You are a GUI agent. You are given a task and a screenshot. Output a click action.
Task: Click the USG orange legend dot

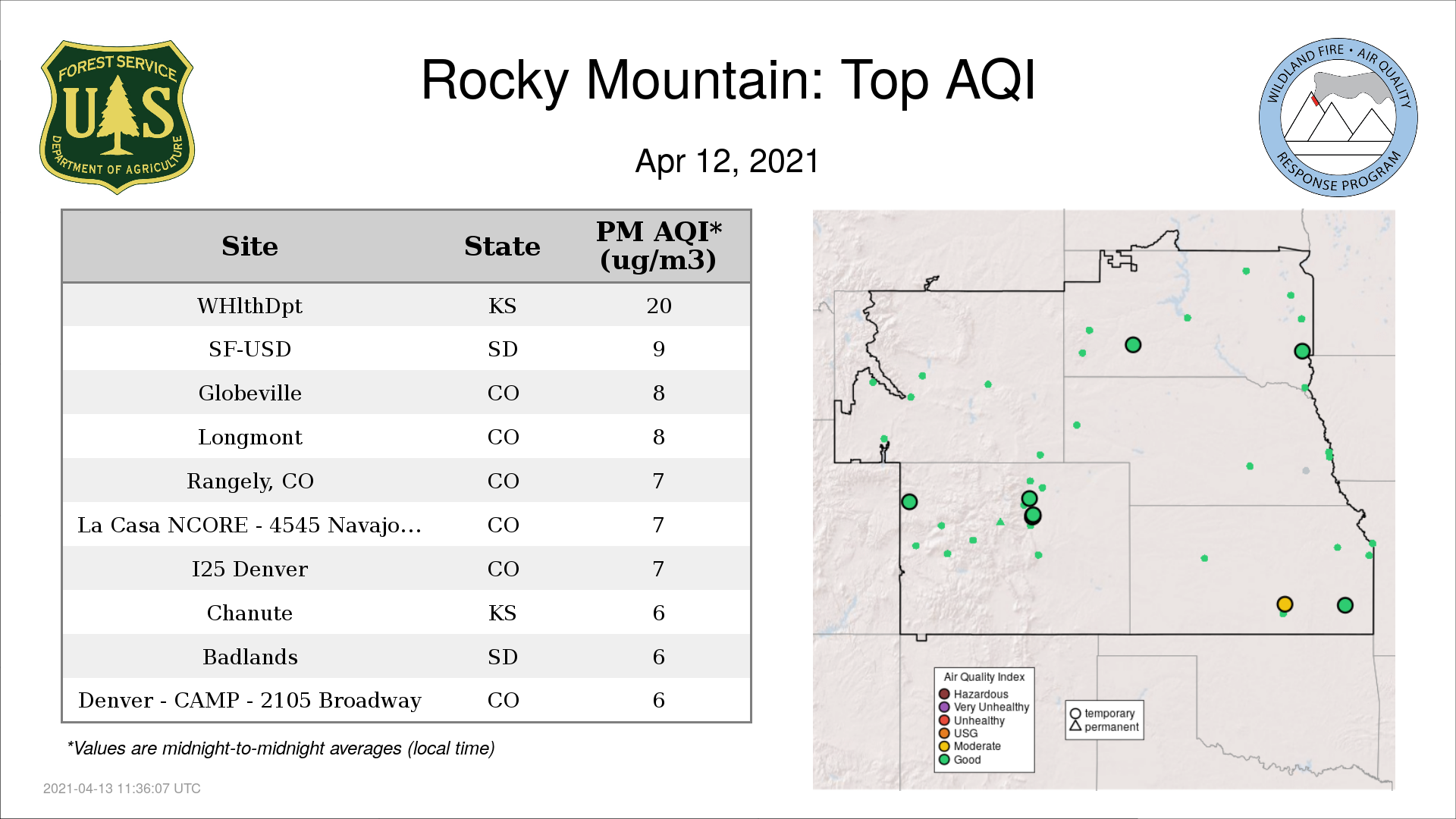tap(944, 733)
